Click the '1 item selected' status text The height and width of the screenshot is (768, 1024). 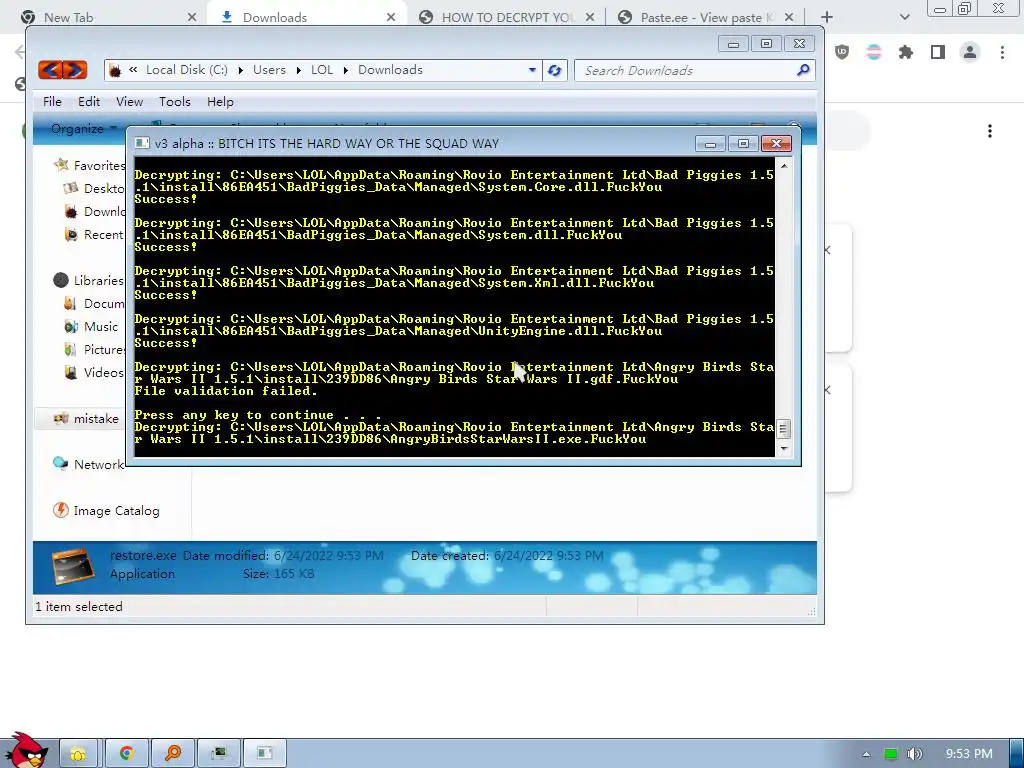pyautogui.click(x=78, y=607)
